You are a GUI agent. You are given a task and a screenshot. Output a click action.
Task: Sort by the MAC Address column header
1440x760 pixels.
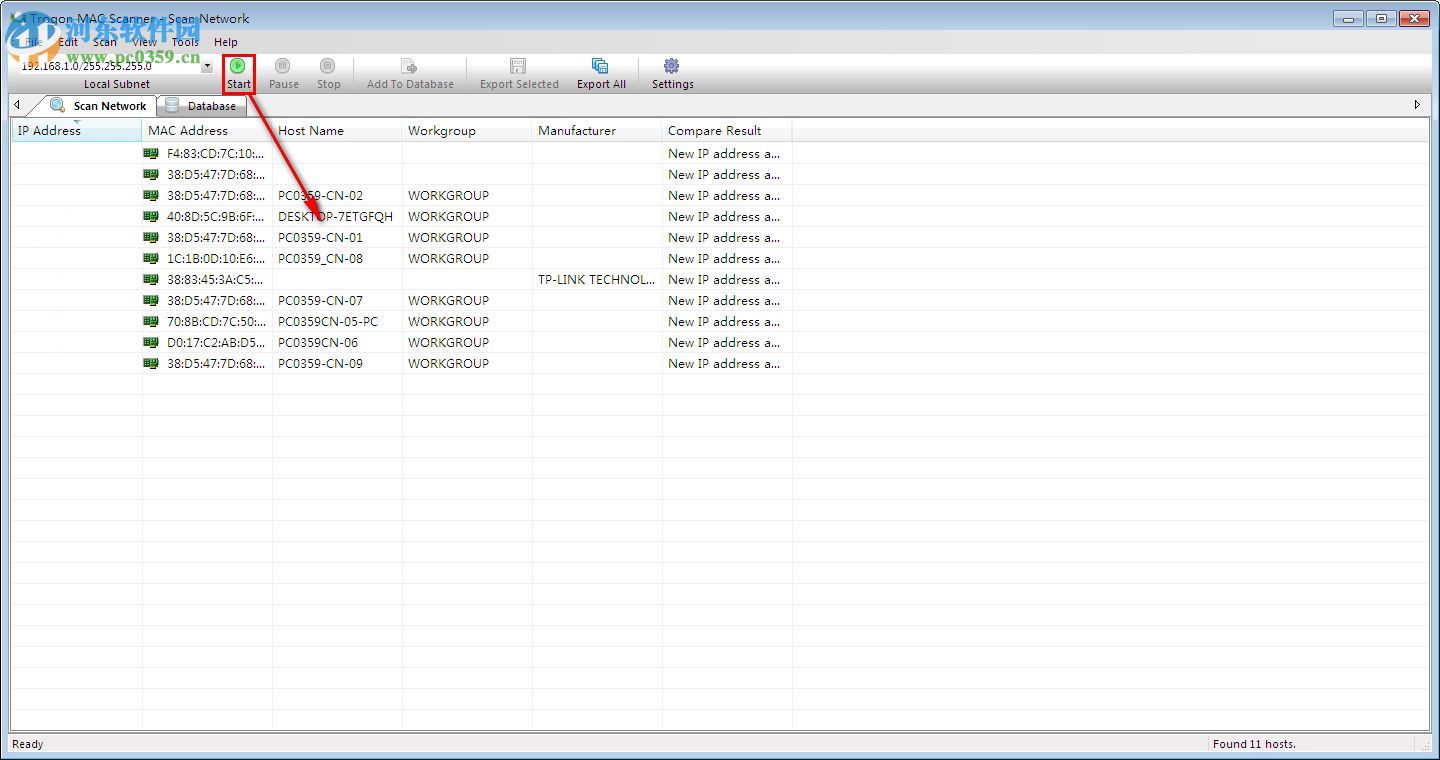[x=207, y=131]
